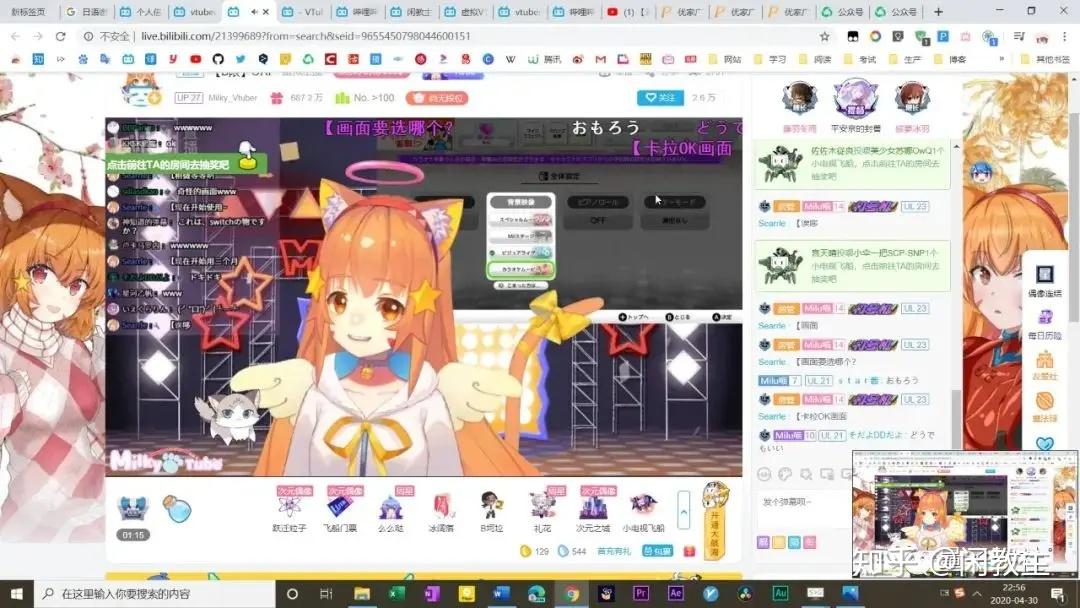Open 魔法球 in the right sidebar
Image resolution: width=1080 pixels, height=608 pixels.
click(1044, 406)
